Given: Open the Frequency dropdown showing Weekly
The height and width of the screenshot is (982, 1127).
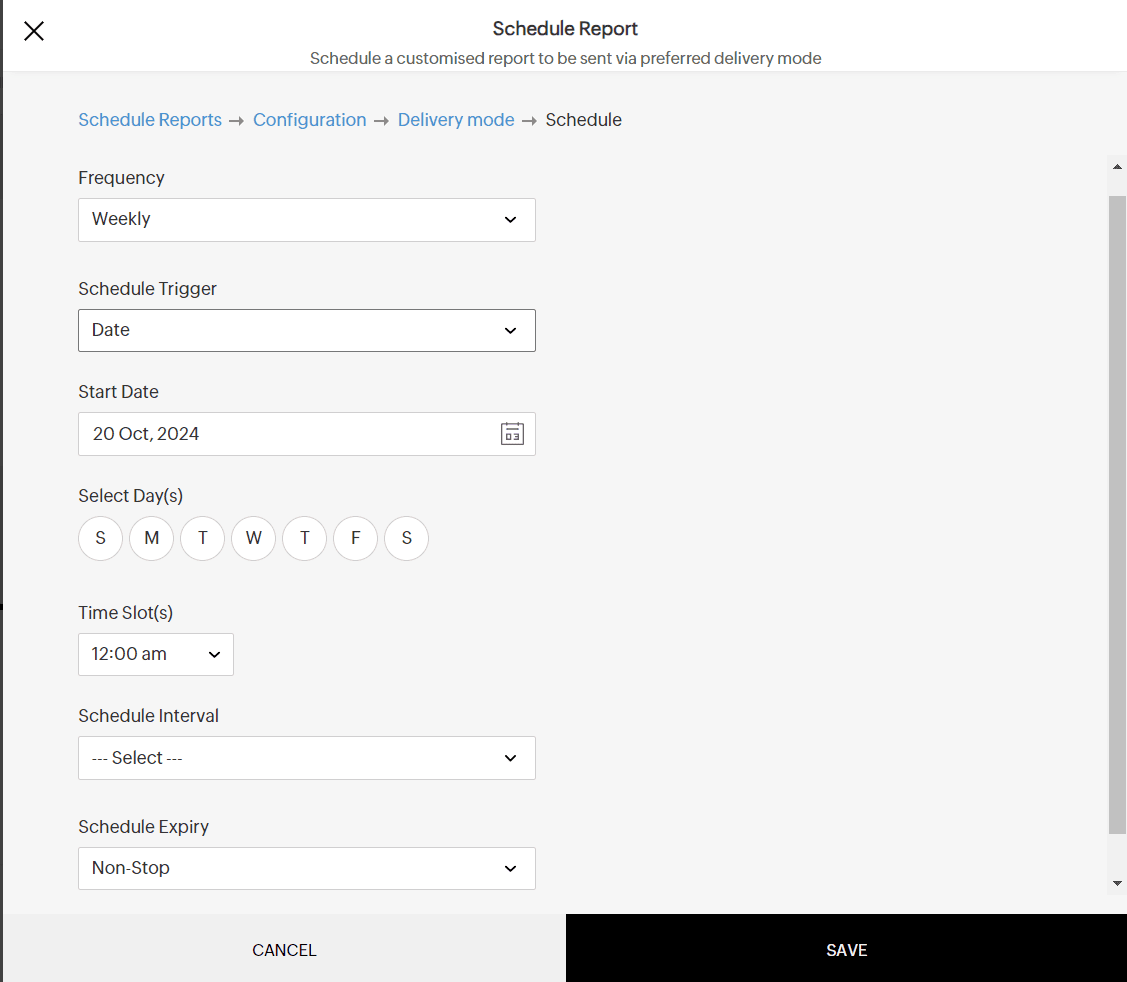Looking at the screenshot, I should 307,220.
